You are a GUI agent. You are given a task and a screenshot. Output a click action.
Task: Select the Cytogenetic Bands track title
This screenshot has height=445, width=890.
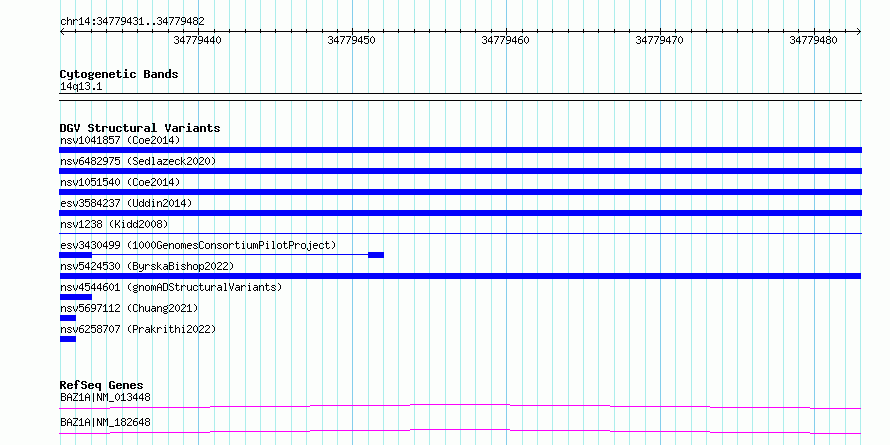tap(119, 74)
